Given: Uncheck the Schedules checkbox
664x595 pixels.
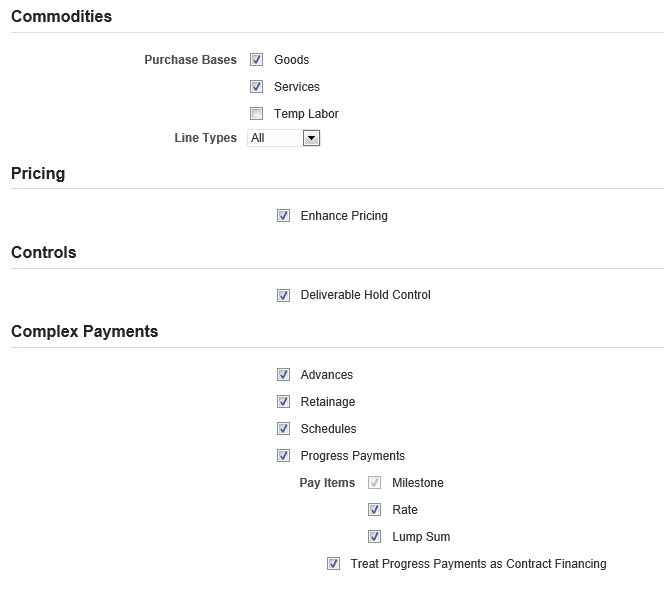Looking at the screenshot, I should tap(283, 429).
